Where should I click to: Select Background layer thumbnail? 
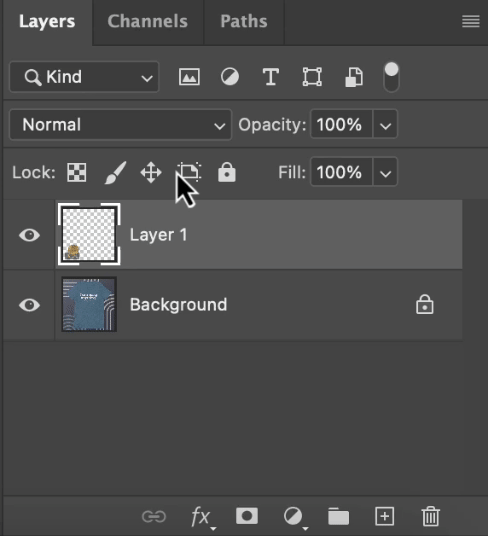coord(89,304)
